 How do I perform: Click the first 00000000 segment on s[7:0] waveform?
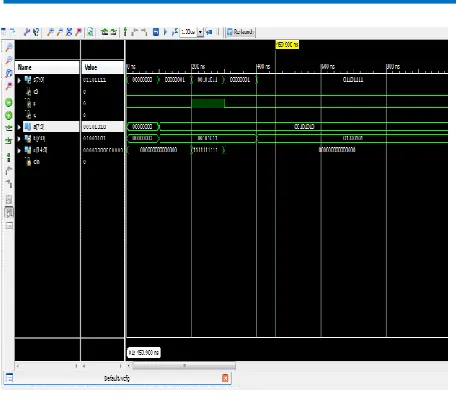click(x=142, y=80)
